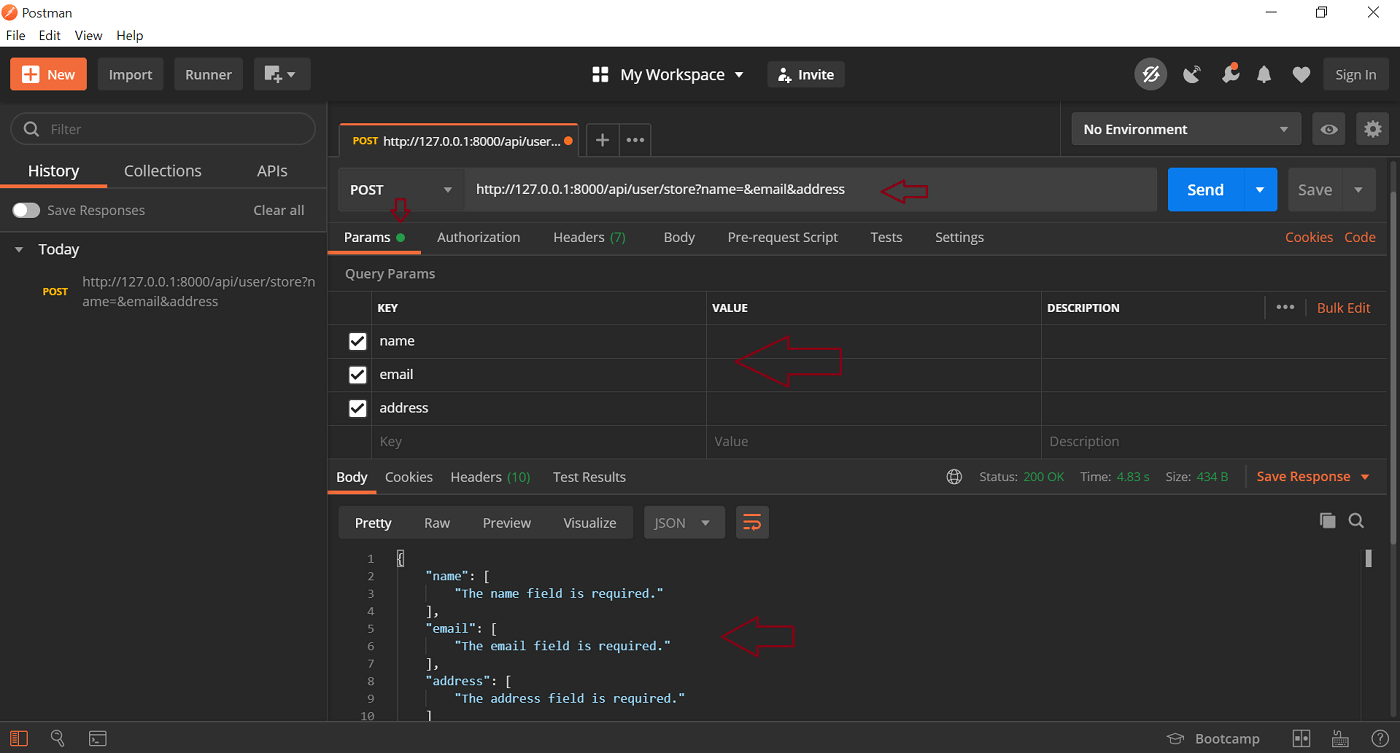Open help question mark icon

point(1379,738)
